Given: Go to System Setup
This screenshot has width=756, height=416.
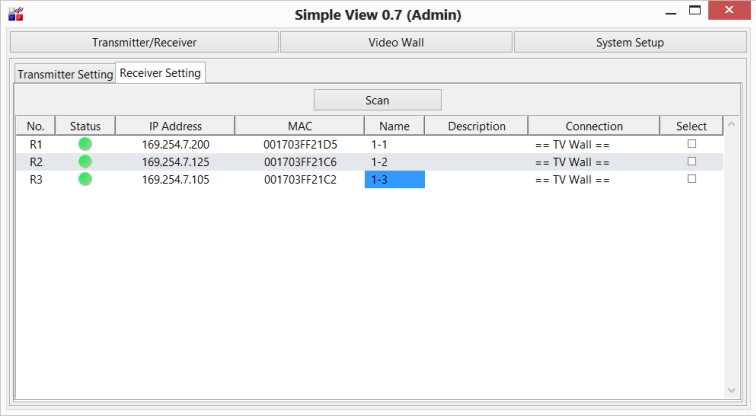Looking at the screenshot, I should coord(629,42).
